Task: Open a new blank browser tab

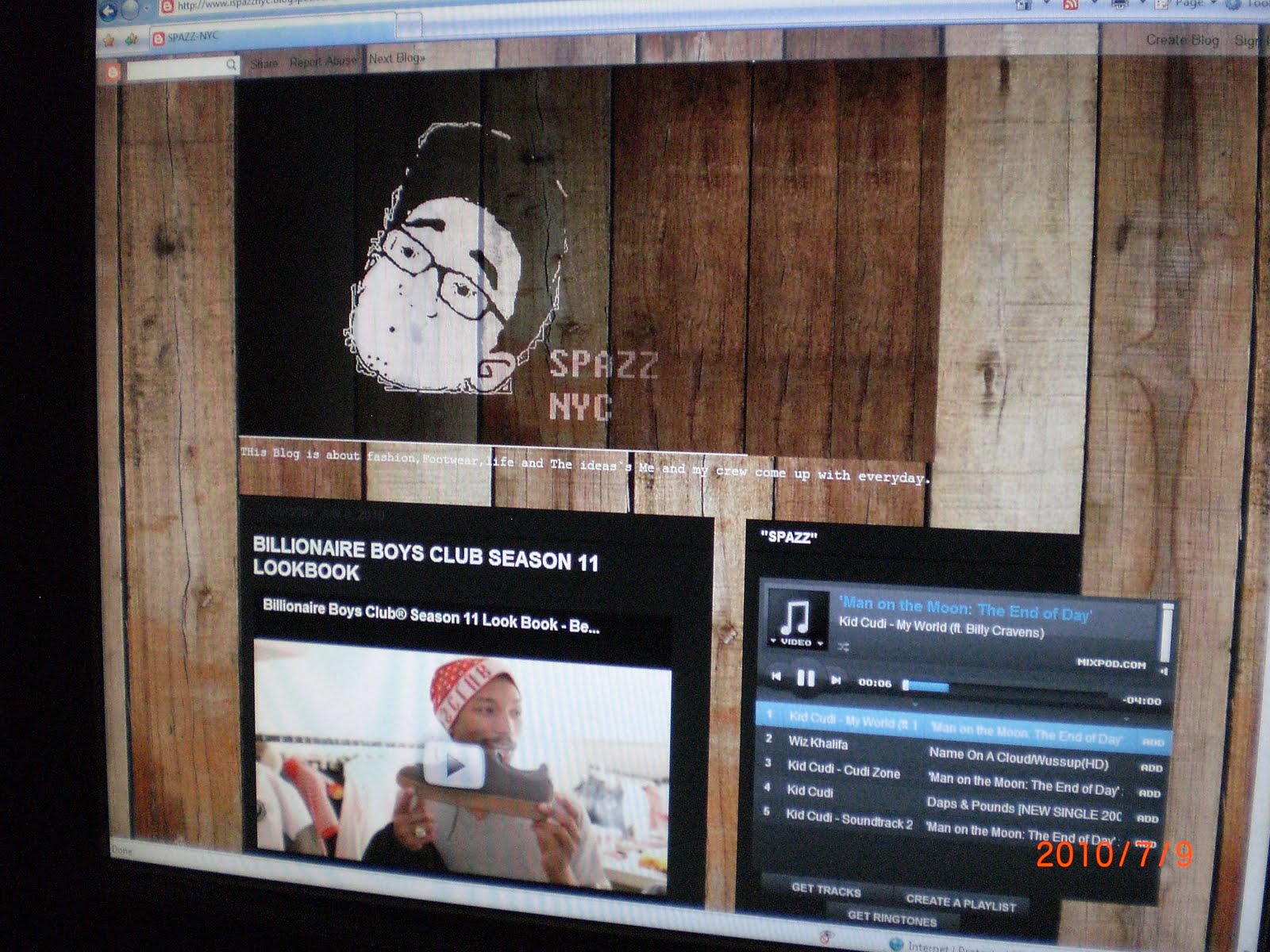Action: pyautogui.click(x=408, y=26)
